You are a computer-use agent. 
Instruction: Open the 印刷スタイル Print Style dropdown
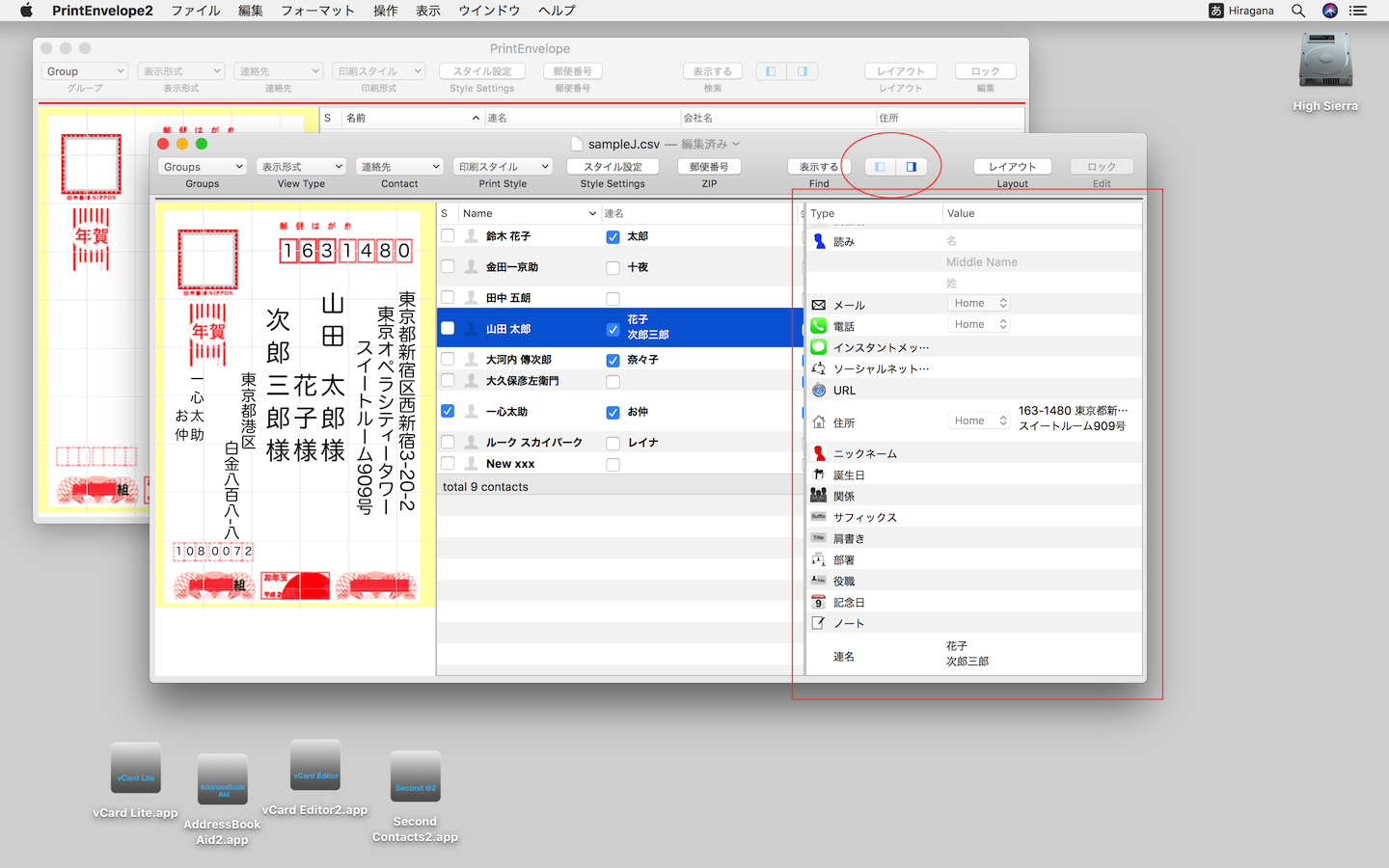point(503,167)
